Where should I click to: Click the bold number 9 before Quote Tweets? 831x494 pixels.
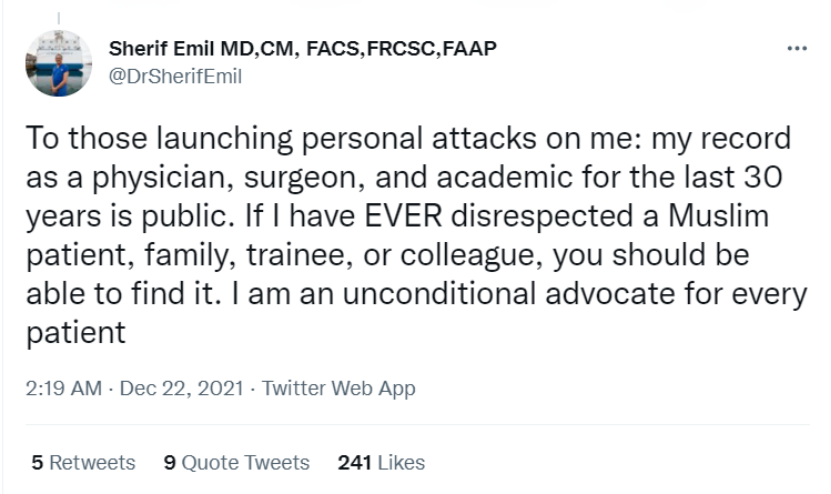(169, 462)
